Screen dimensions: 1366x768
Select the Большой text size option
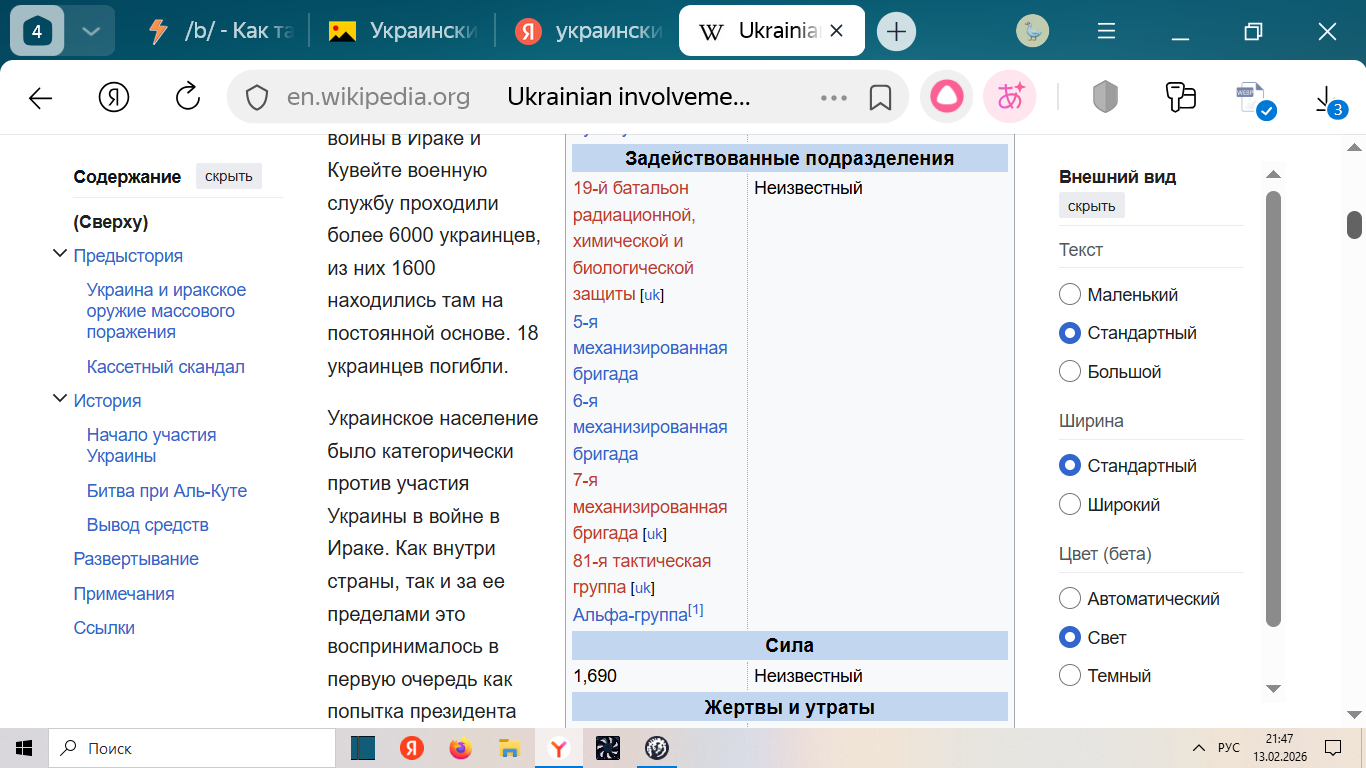[x=1070, y=372]
